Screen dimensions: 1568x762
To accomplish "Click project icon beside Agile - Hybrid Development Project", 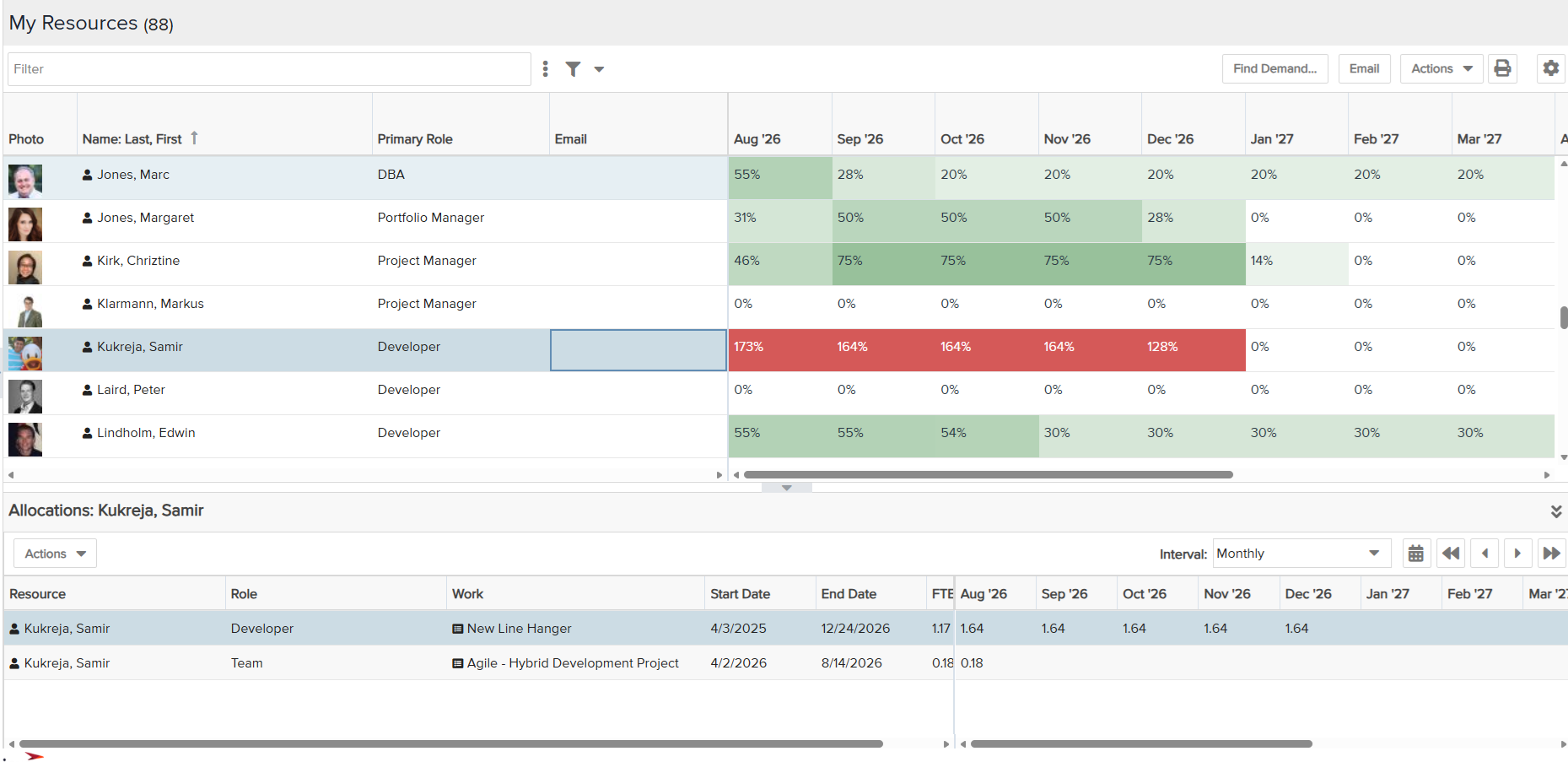I will [x=458, y=663].
